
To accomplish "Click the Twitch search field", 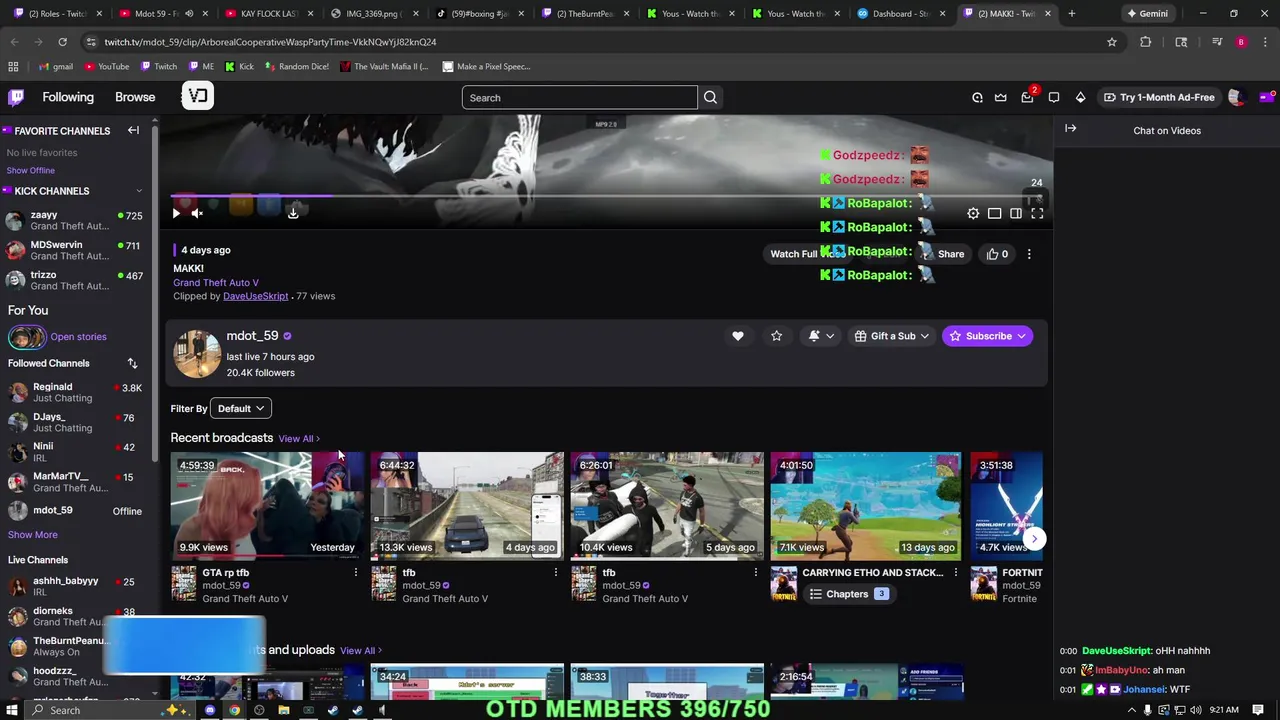I will pyautogui.click(x=580, y=97).
